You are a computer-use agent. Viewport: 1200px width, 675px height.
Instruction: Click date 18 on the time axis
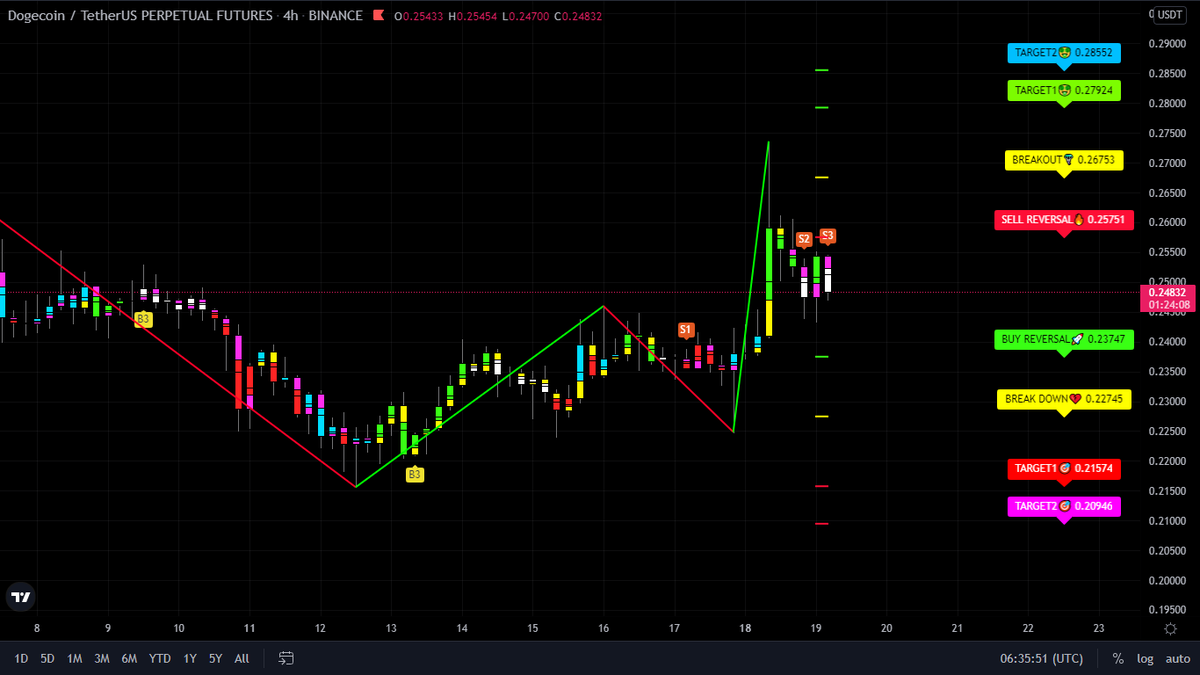[745, 628]
